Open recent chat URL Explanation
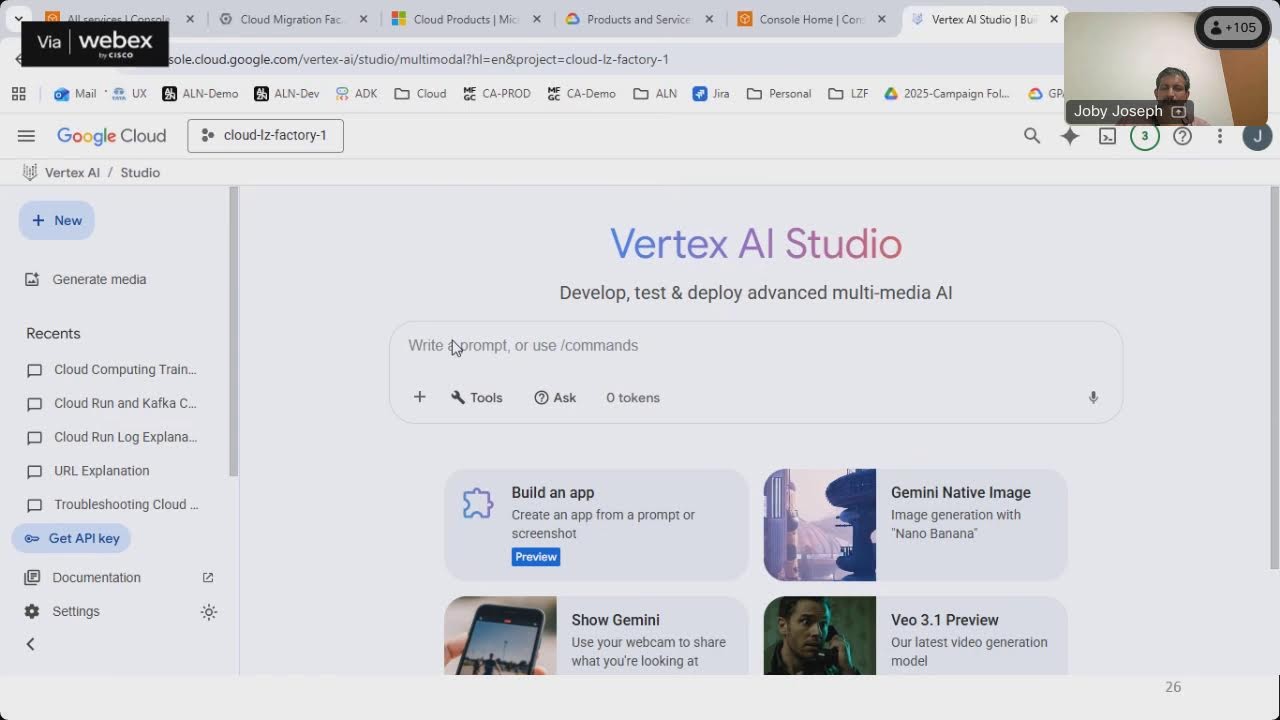Screen dimensions: 1280x720 click(88, 471)
